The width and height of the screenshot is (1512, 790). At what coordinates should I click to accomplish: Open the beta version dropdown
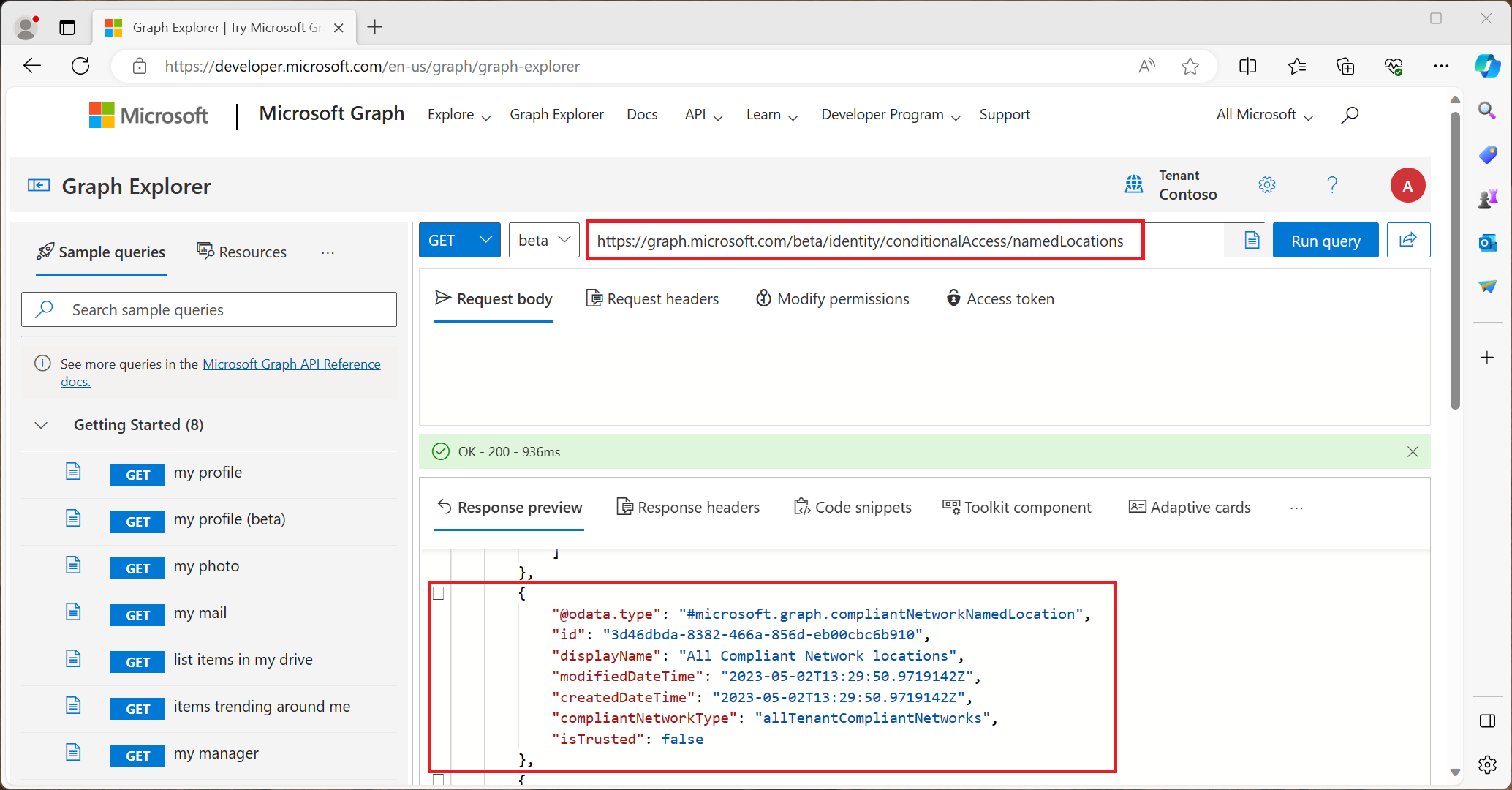pyautogui.click(x=544, y=241)
